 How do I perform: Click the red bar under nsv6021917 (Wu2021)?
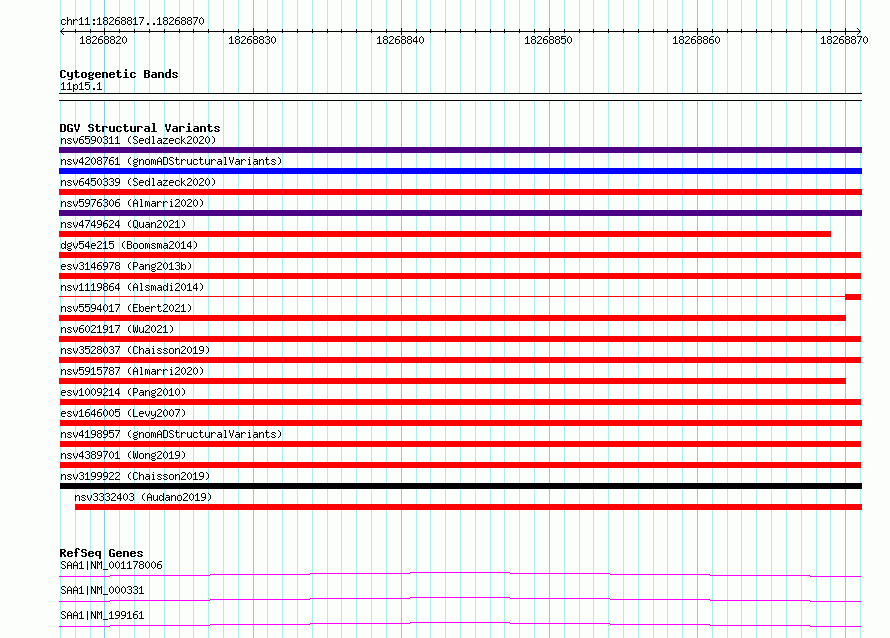pos(460,339)
